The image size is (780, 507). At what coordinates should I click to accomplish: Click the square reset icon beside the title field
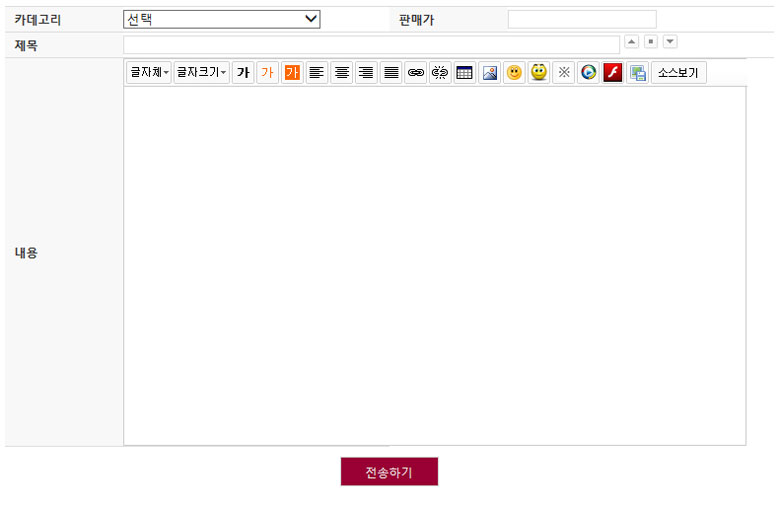click(x=651, y=42)
